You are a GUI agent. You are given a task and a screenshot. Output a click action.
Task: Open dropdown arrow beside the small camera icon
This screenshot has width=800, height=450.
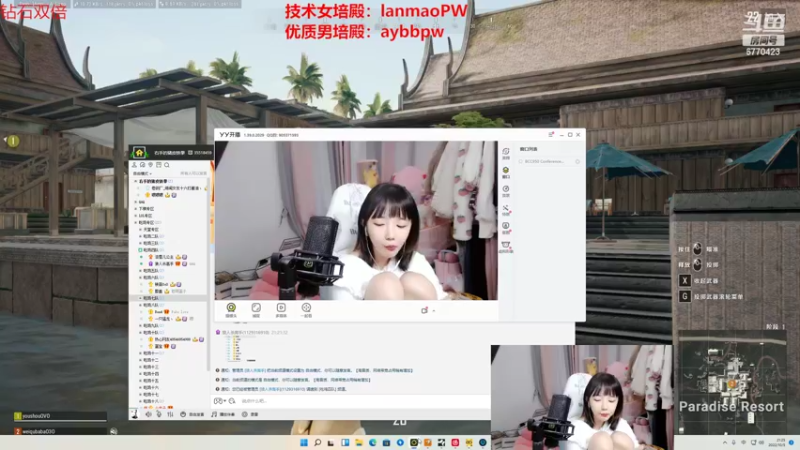434,310
